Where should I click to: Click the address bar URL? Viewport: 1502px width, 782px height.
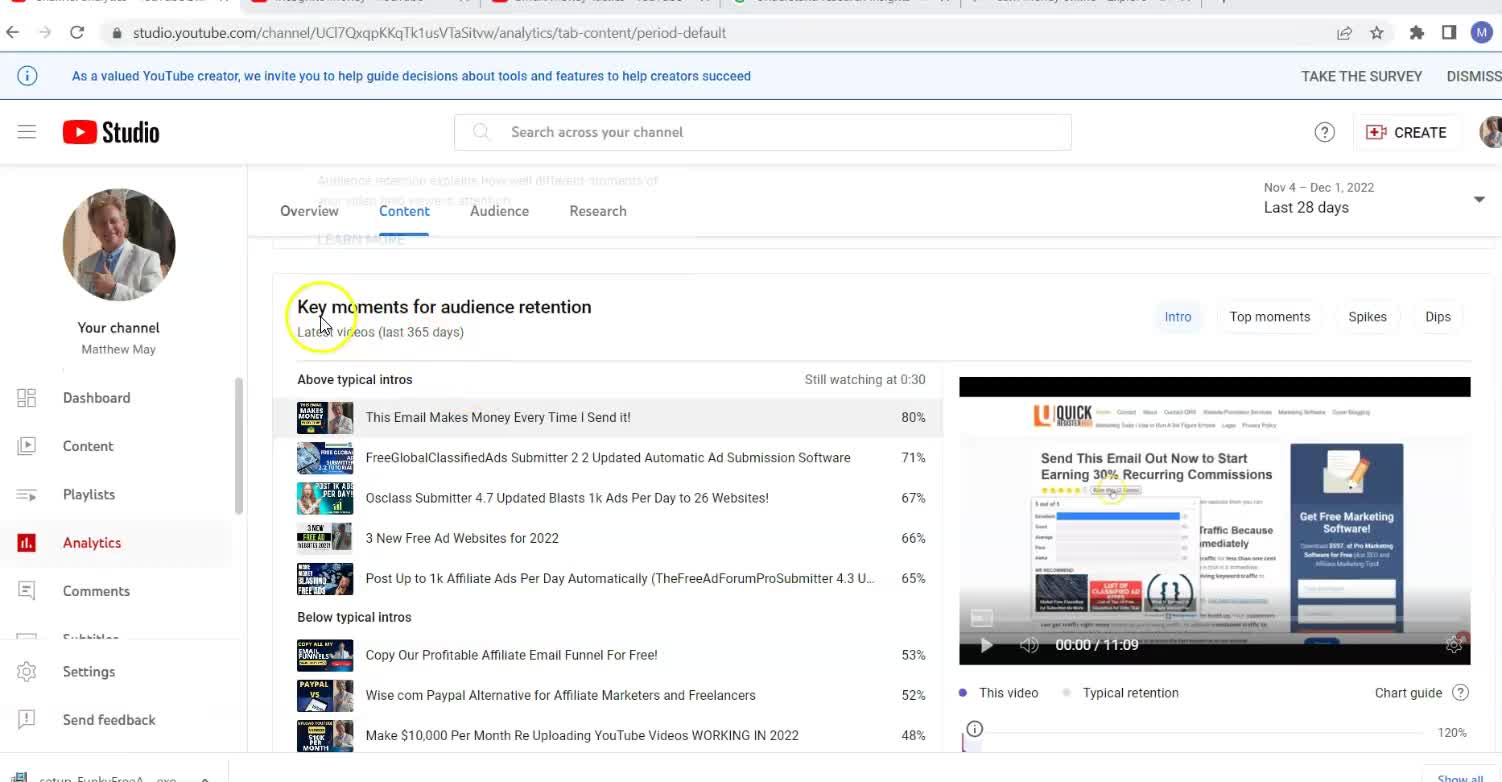pyautogui.click(x=429, y=33)
